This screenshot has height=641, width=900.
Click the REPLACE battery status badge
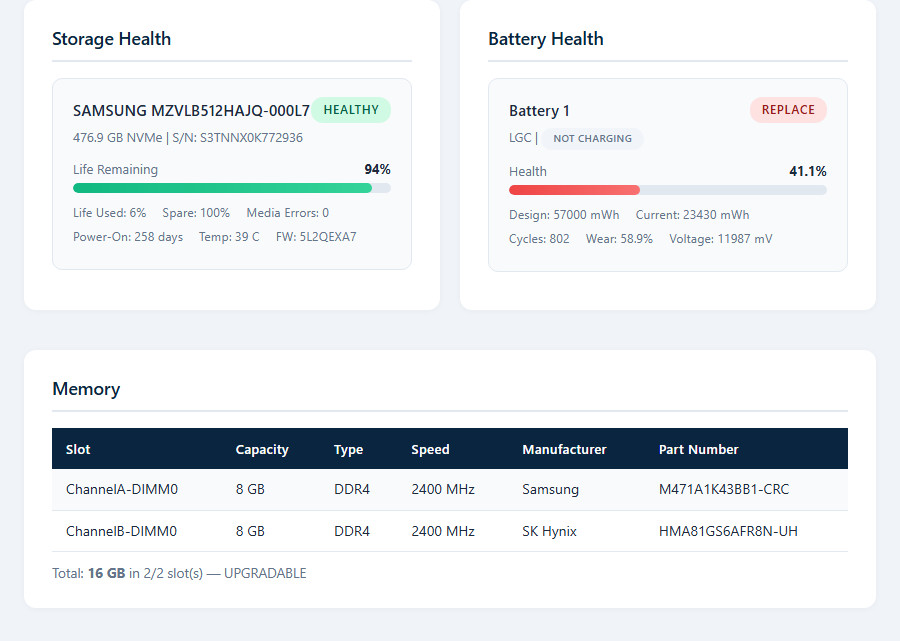(x=788, y=110)
